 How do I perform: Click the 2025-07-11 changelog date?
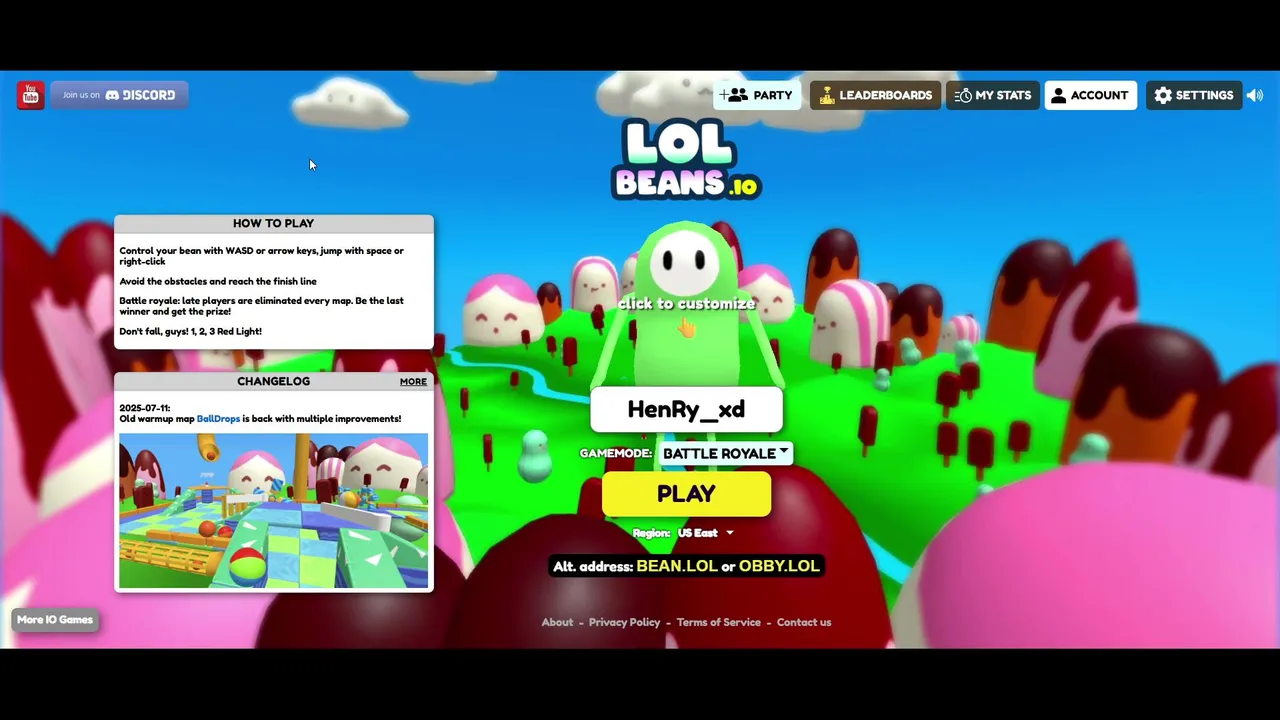145,408
